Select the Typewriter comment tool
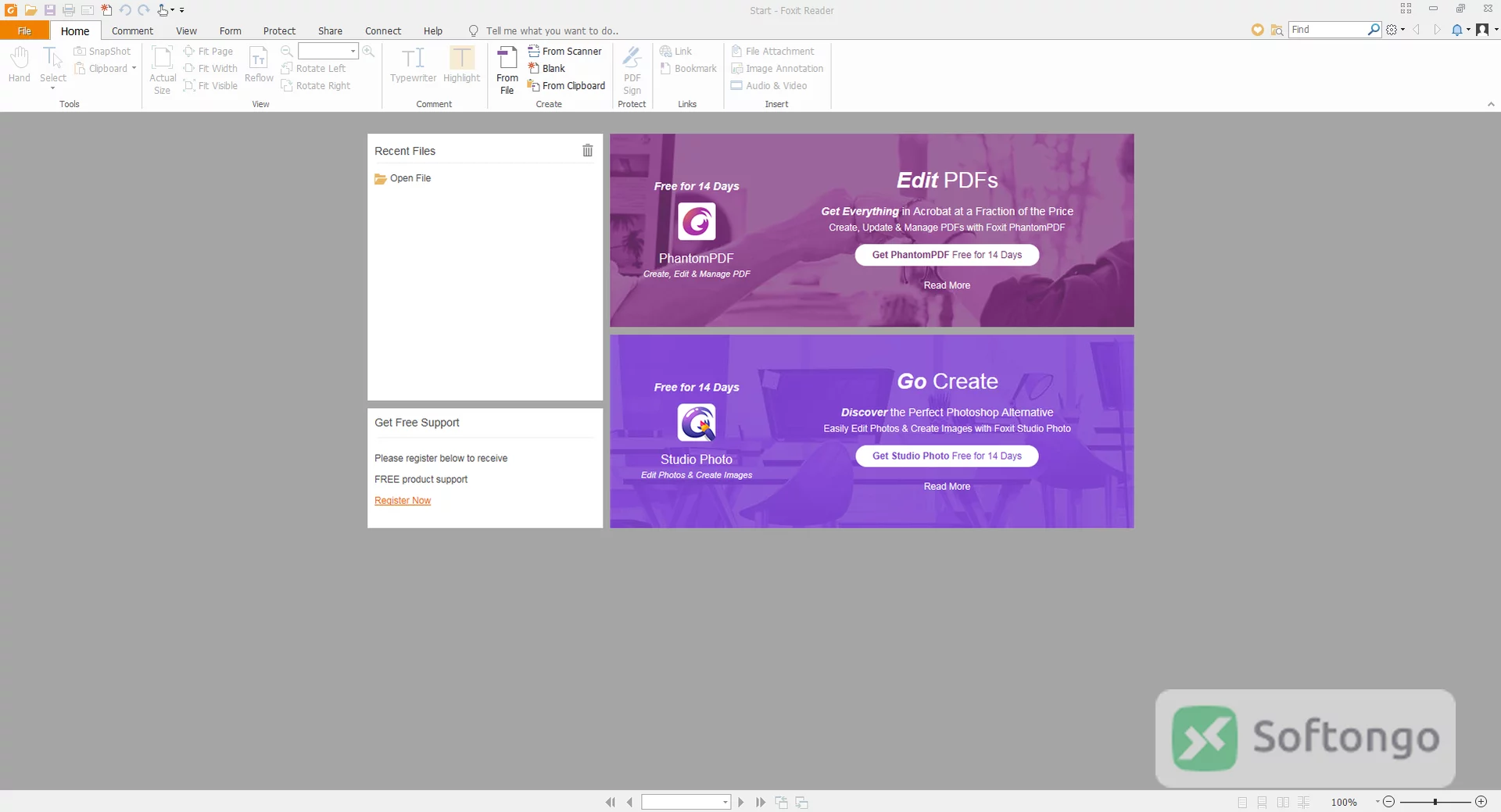Image resolution: width=1501 pixels, height=812 pixels. [413, 64]
